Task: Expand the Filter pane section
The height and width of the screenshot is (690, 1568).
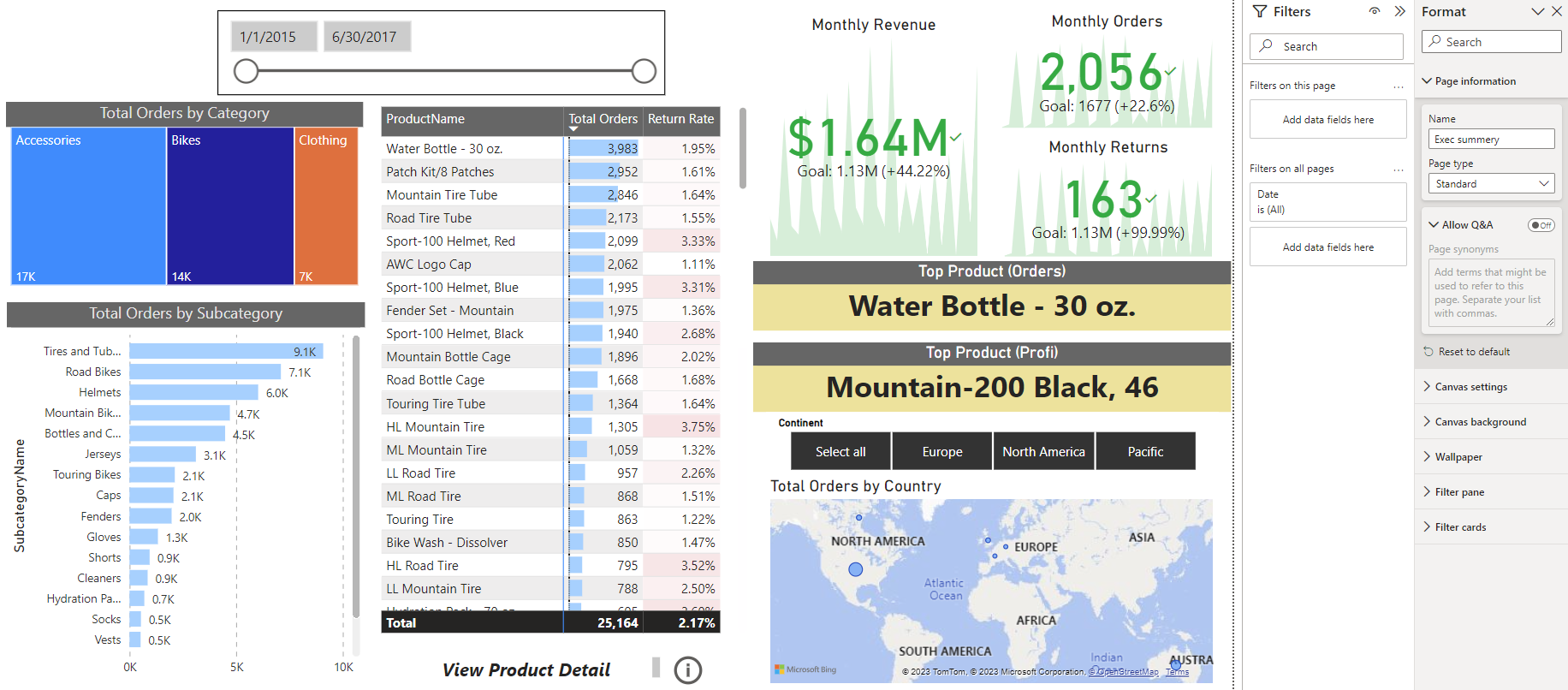Action: click(x=1427, y=492)
